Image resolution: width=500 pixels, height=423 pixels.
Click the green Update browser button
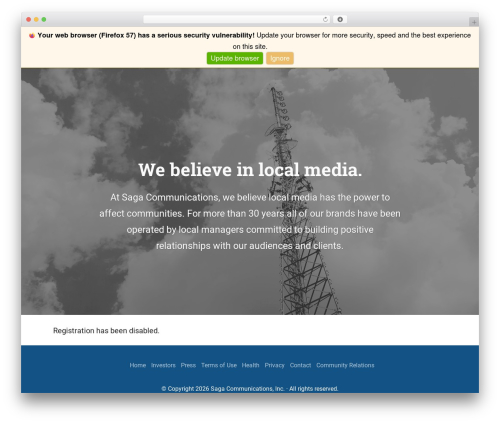coord(235,58)
